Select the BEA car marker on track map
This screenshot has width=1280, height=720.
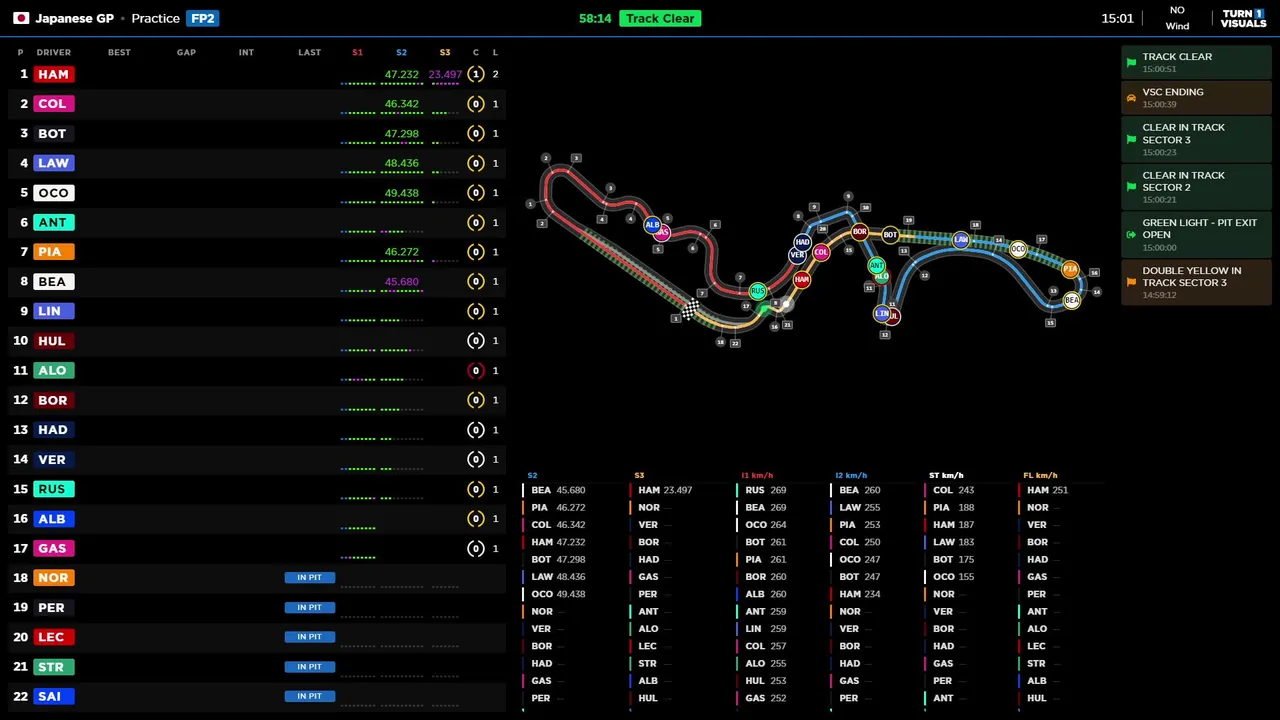pos(1072,300)
